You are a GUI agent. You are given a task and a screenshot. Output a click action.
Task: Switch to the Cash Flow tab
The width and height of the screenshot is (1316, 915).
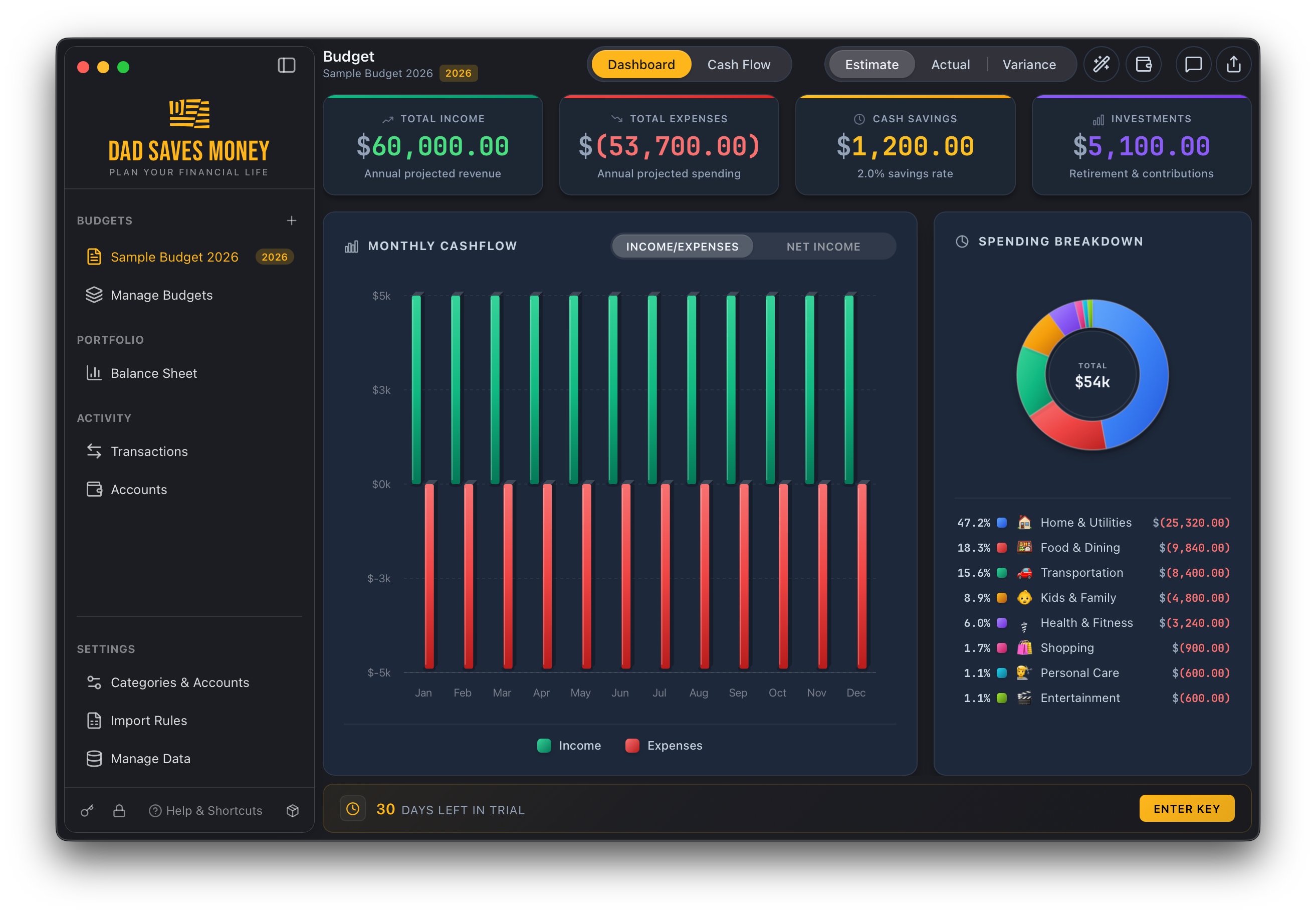pos(738,65)
